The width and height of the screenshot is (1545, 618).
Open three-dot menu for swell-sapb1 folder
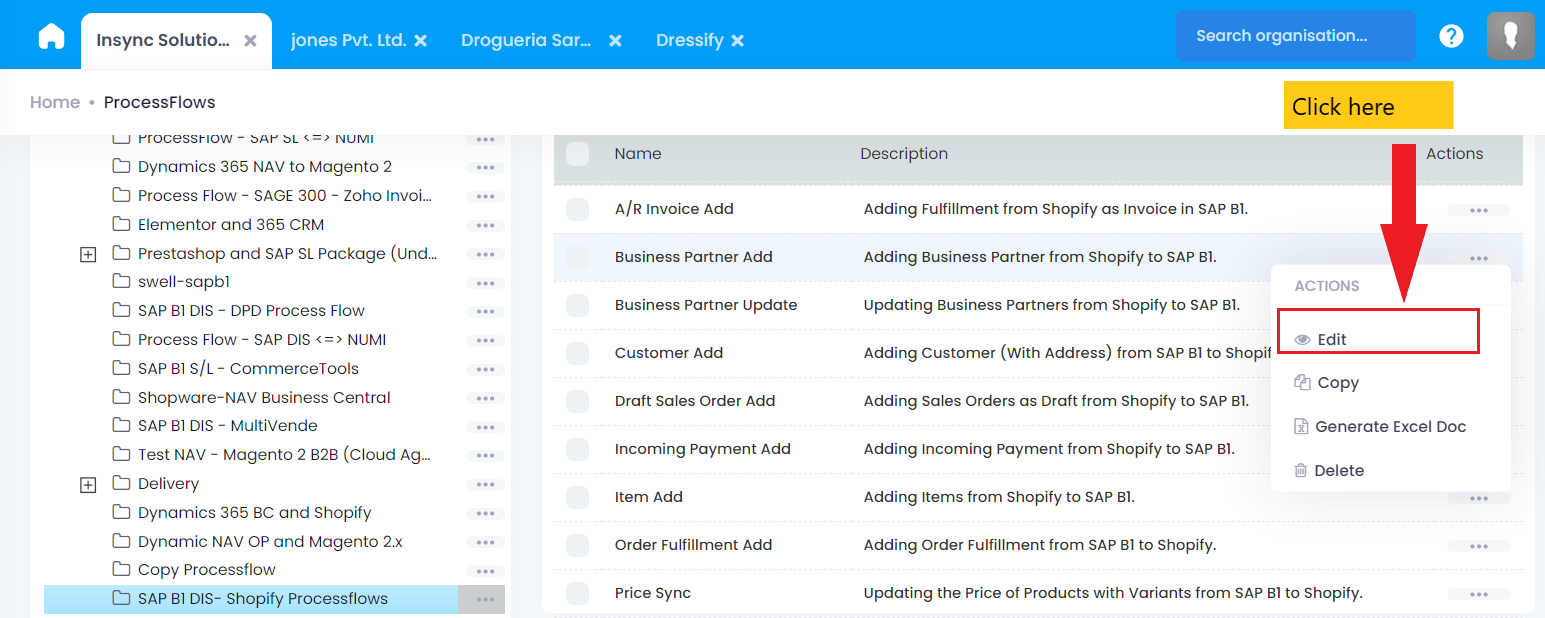(485, 283)
